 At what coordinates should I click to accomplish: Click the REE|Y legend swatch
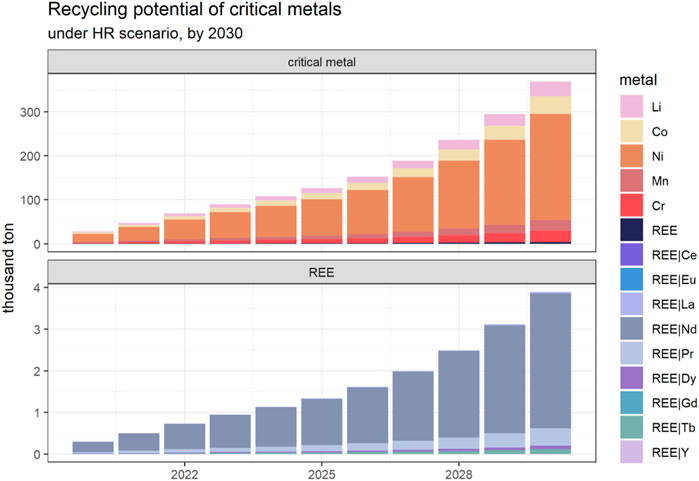(x=631, y=452)
